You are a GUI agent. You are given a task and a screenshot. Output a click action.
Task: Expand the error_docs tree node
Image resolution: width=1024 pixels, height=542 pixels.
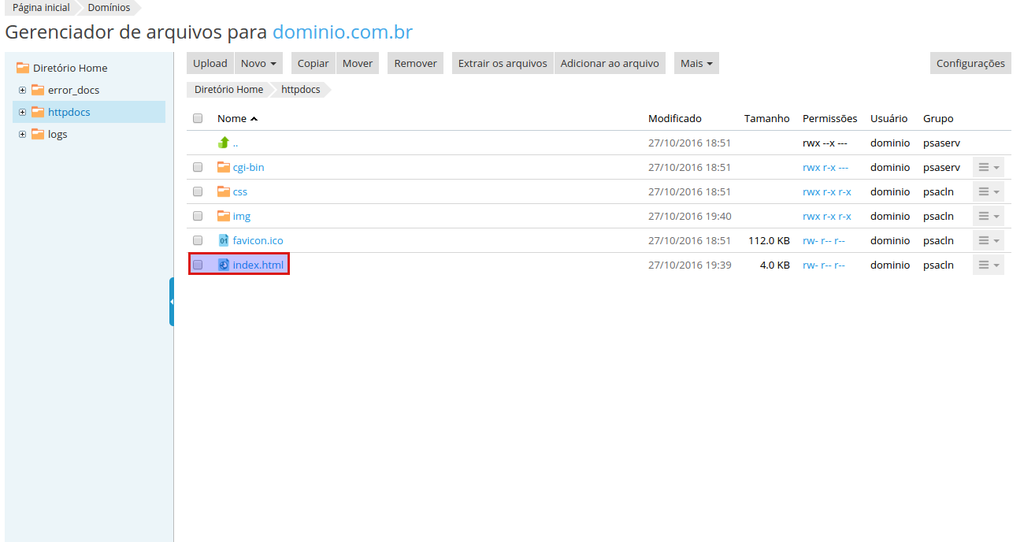pyautogui.click(x=22, y=90)
